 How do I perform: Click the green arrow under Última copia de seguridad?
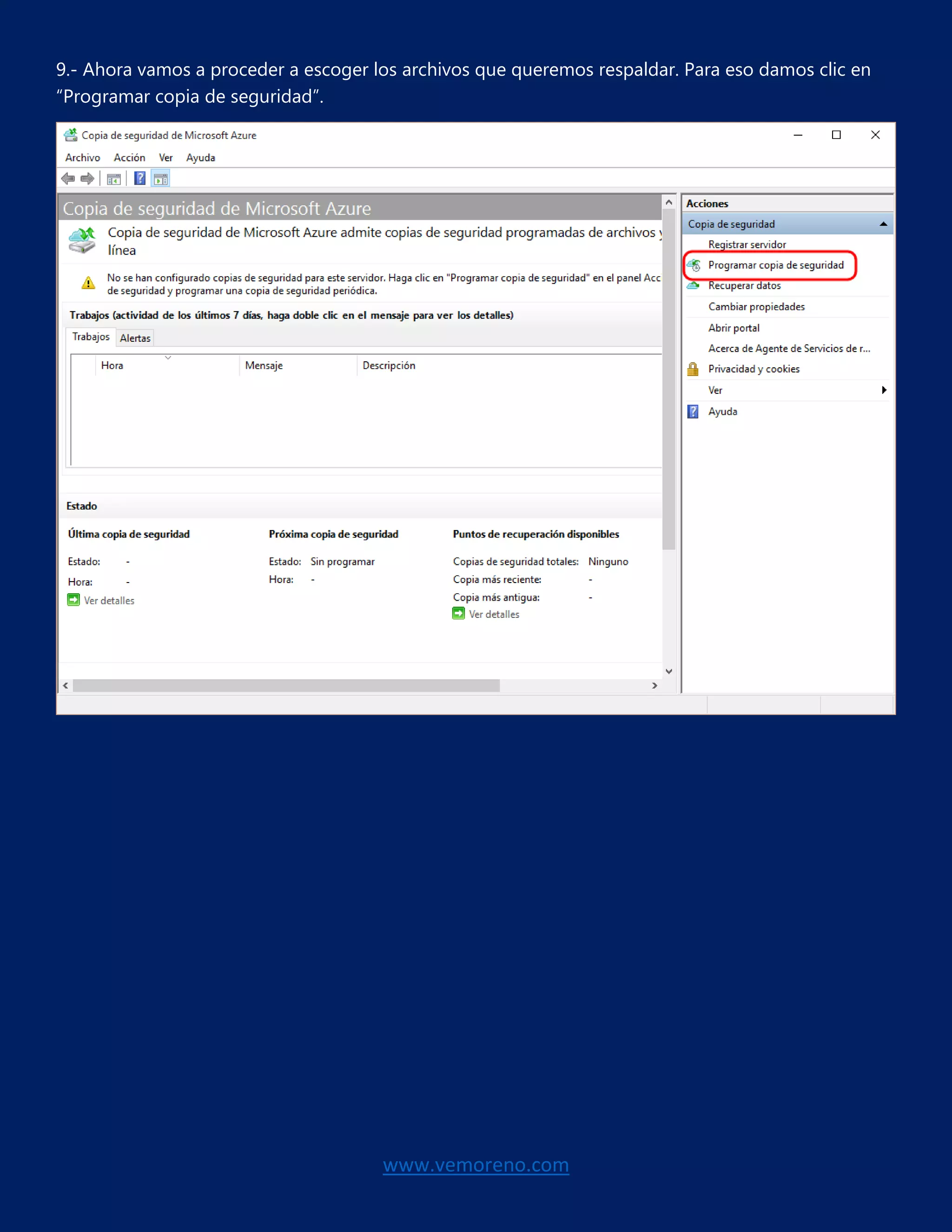tap(73, 600)
